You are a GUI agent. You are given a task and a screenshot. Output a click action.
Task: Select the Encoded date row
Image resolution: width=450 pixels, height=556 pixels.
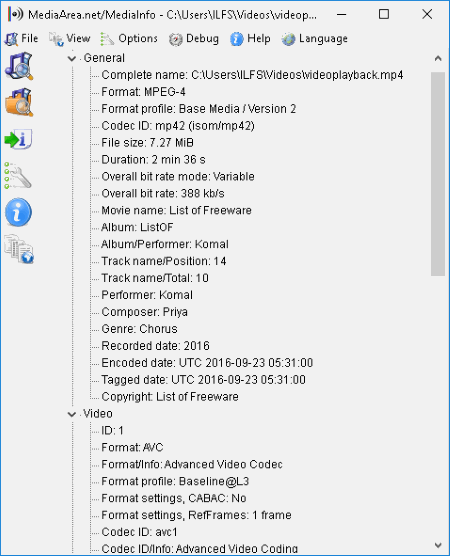click(207, 363)
